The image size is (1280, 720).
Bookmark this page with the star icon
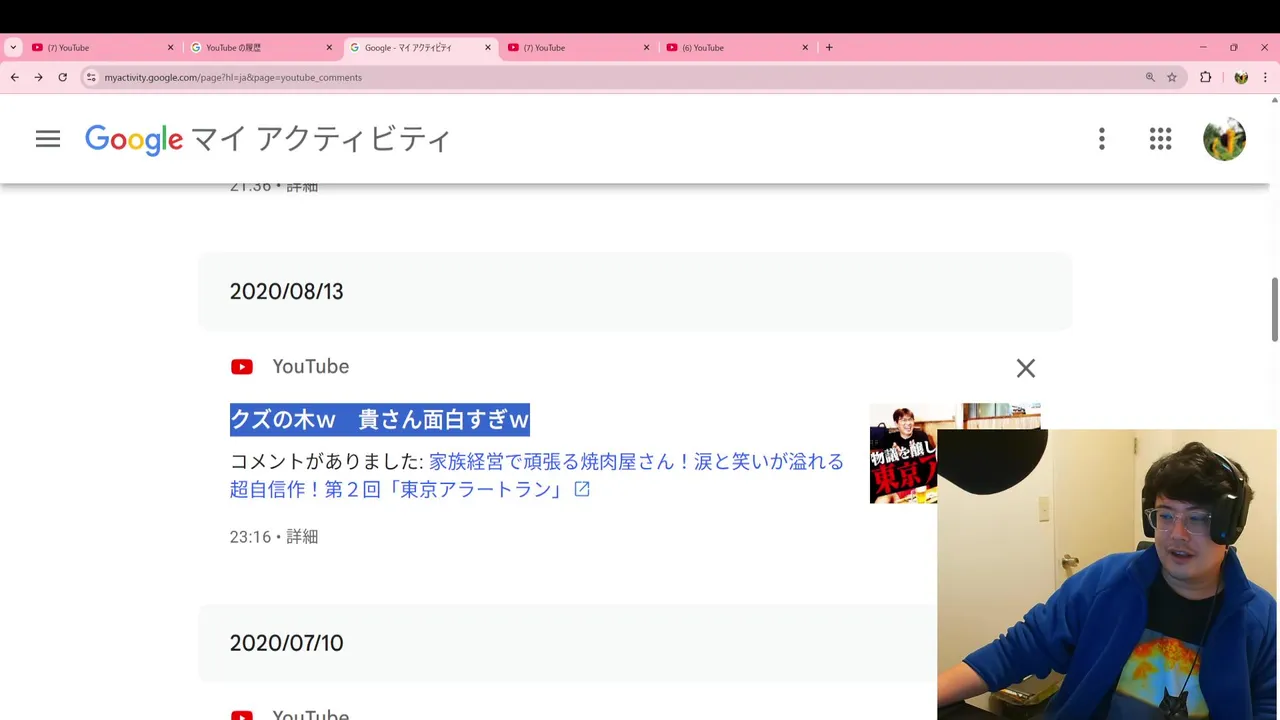pos(1172,77)
